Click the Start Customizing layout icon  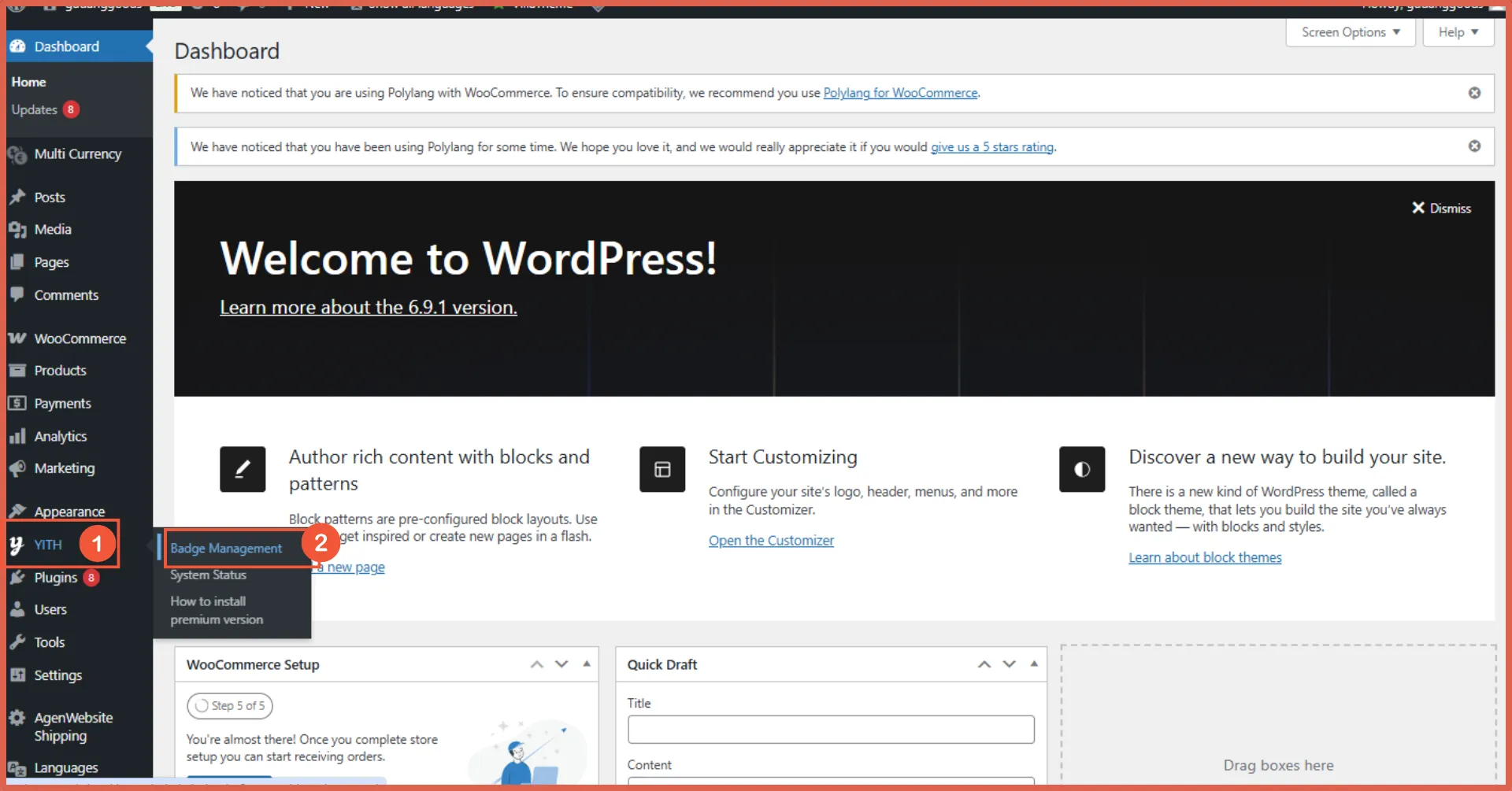662,469
